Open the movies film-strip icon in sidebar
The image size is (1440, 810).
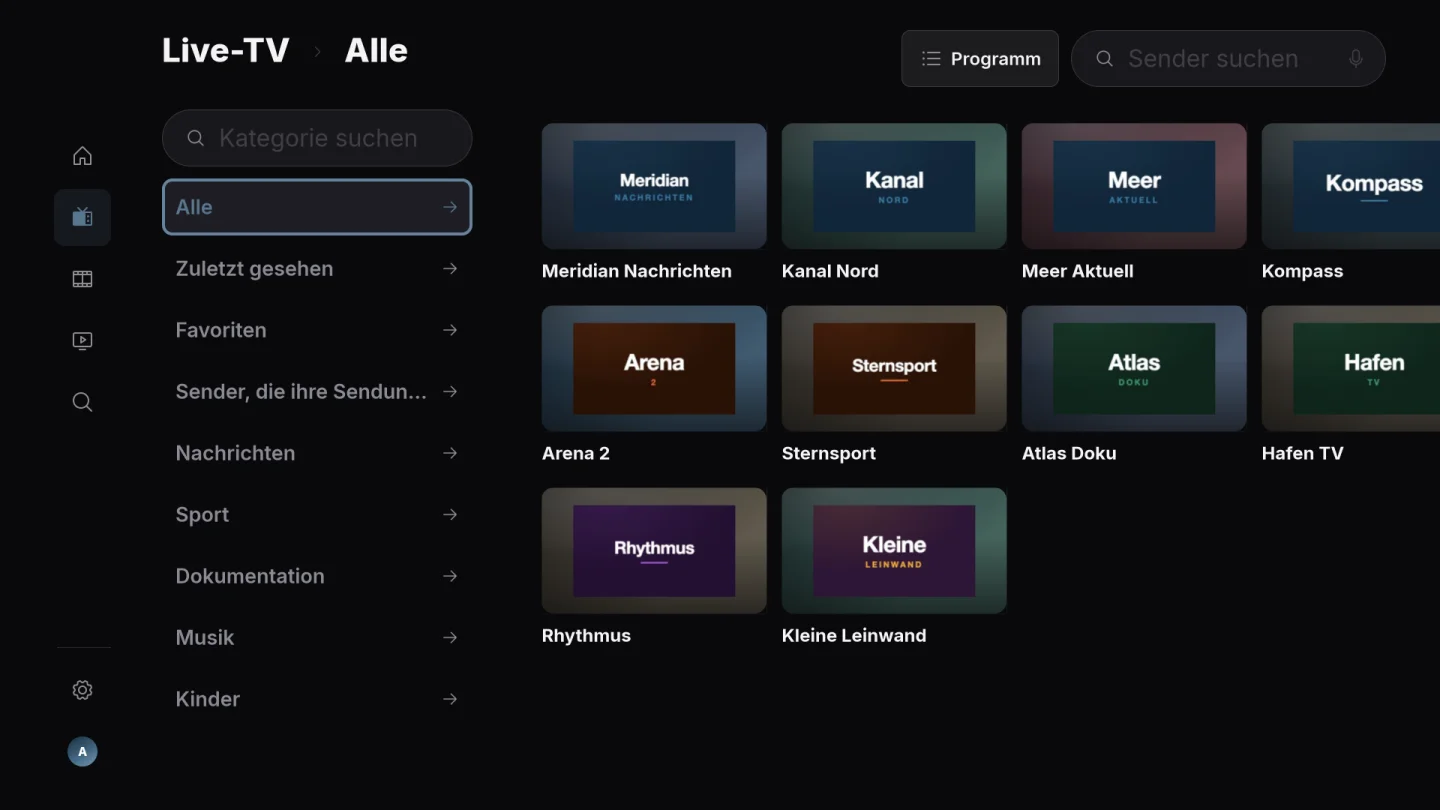(82, 279)
